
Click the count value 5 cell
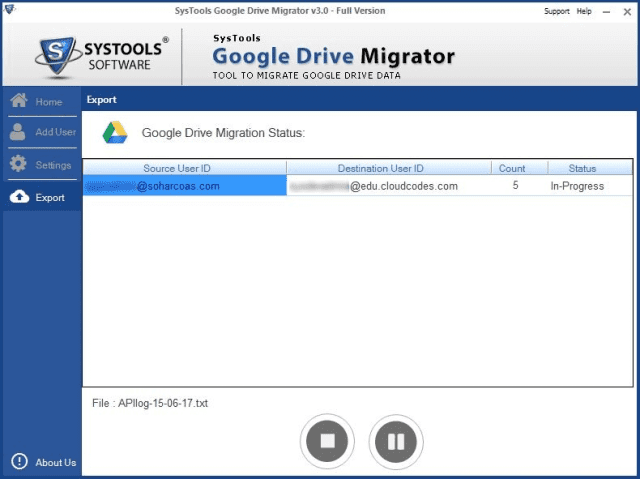click(520, 186)
